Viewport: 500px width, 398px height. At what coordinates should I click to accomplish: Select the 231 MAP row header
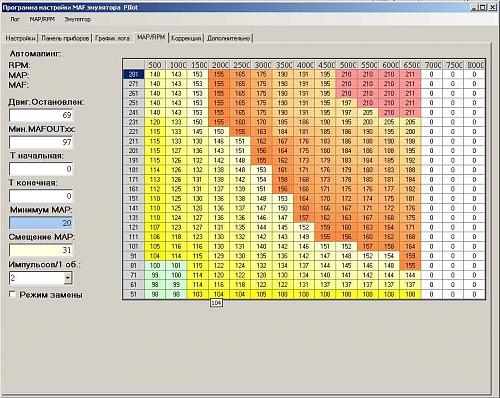pos(134,122)
